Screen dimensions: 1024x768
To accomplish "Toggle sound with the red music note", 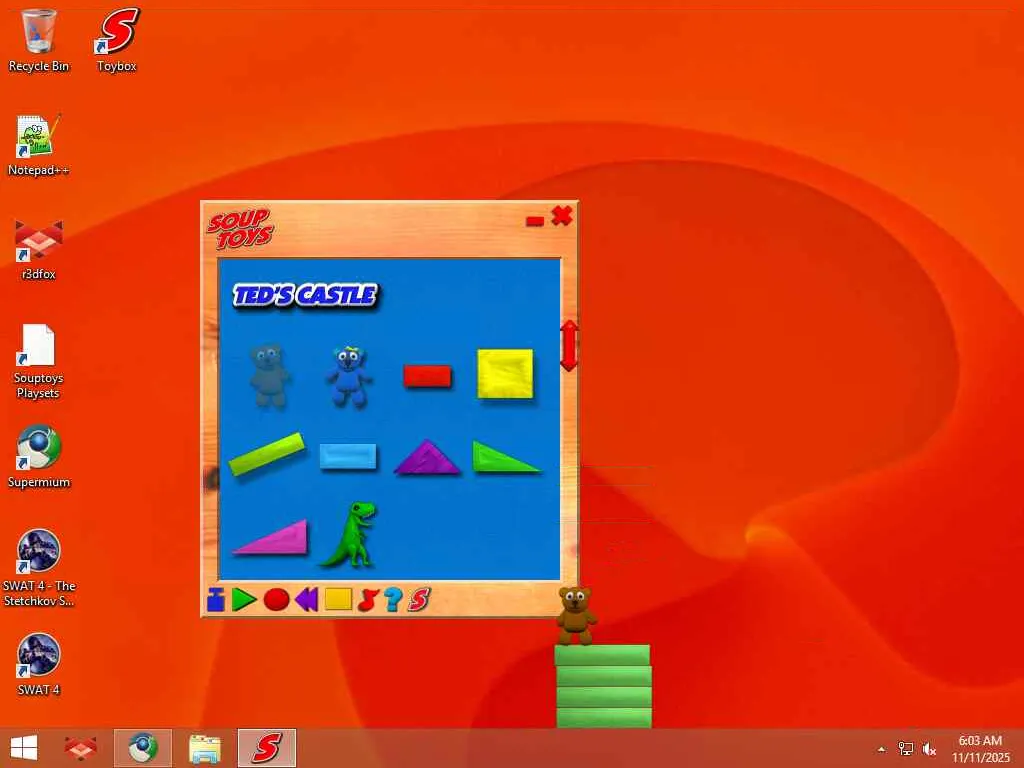I will (368, 600).
